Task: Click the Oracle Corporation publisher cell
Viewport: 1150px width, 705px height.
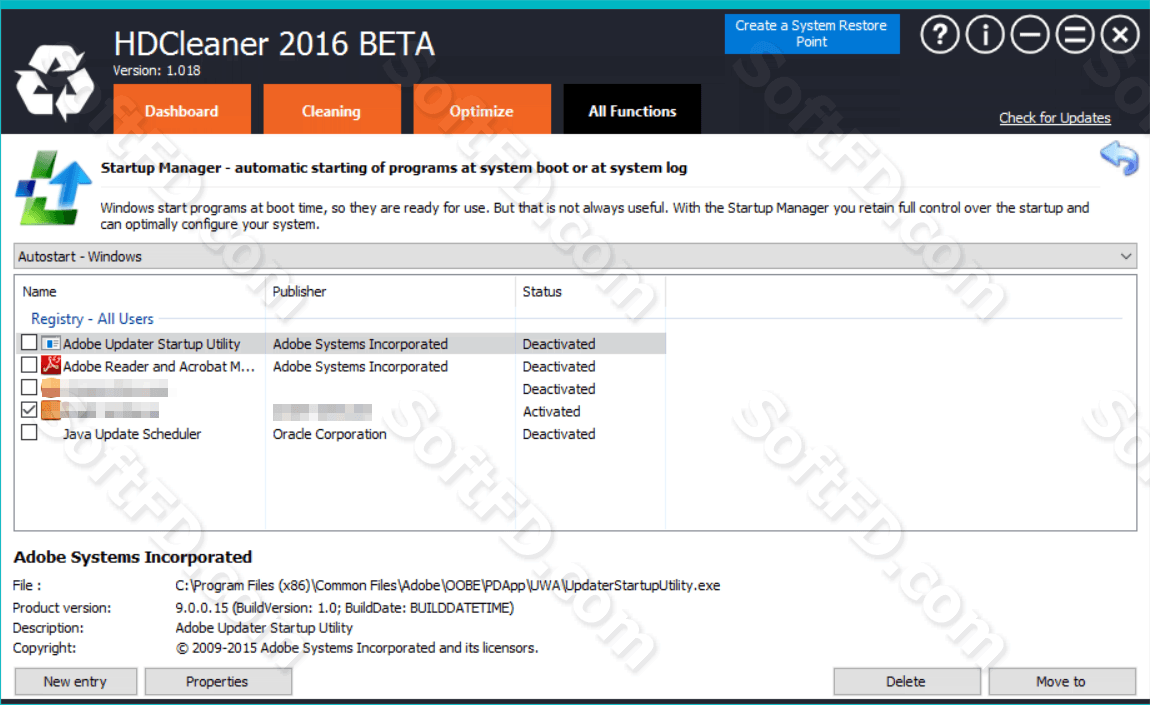Action: (x=329, y=434)
